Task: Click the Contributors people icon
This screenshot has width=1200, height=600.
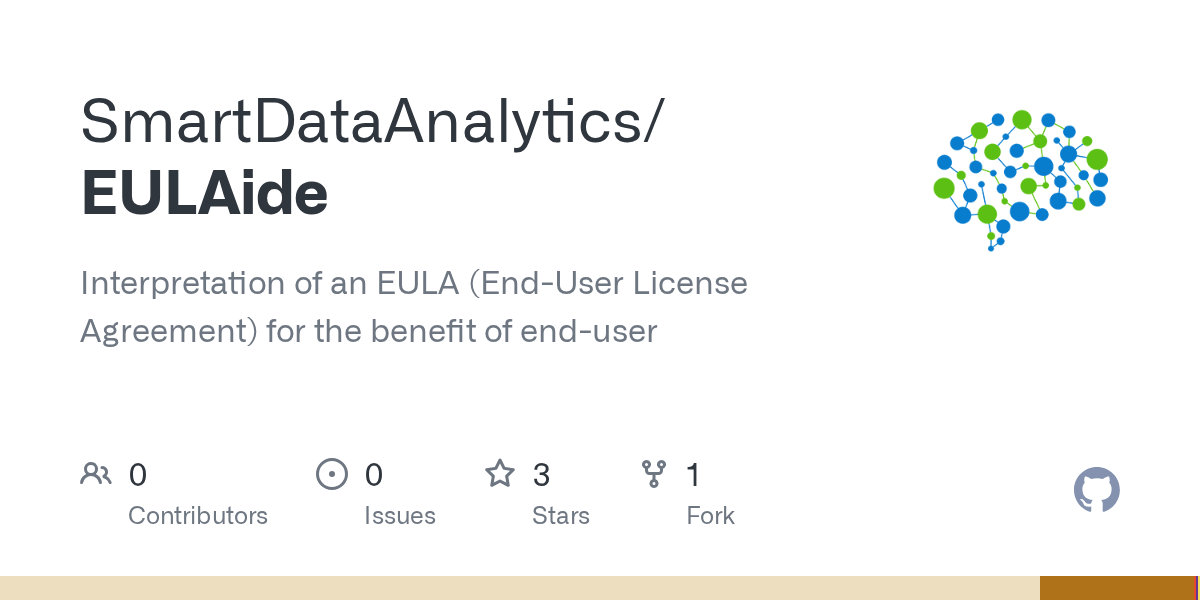Action: click(x=96, y=474)
